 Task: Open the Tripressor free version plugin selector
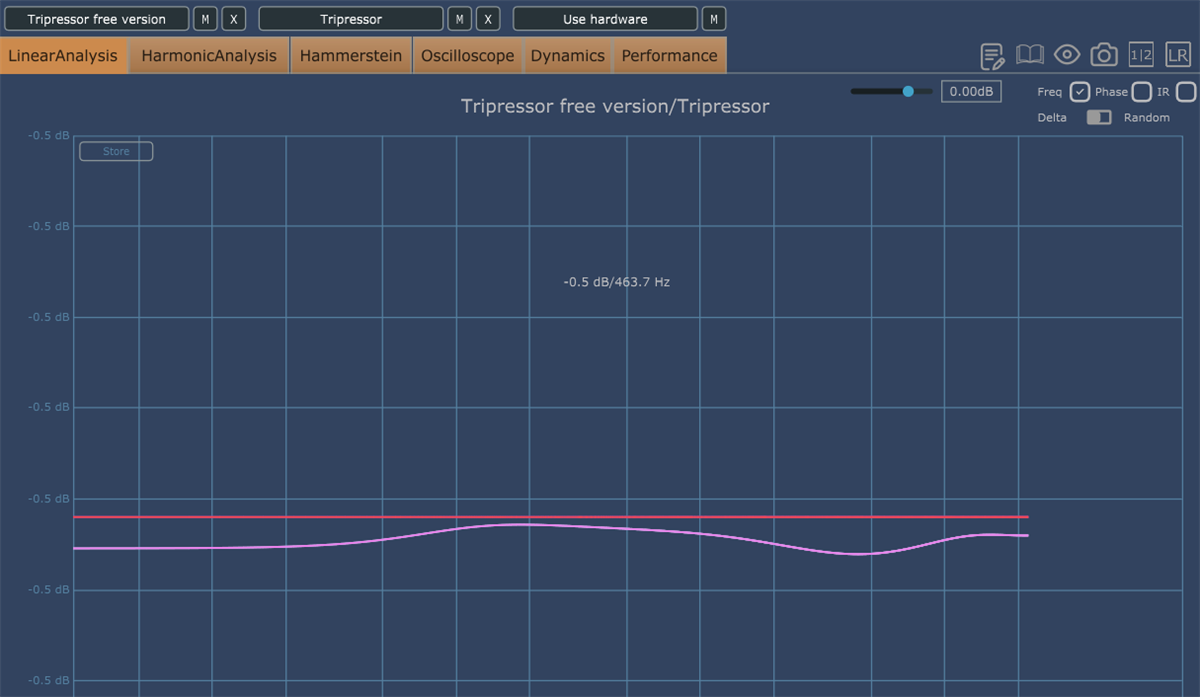pos(96,19)
